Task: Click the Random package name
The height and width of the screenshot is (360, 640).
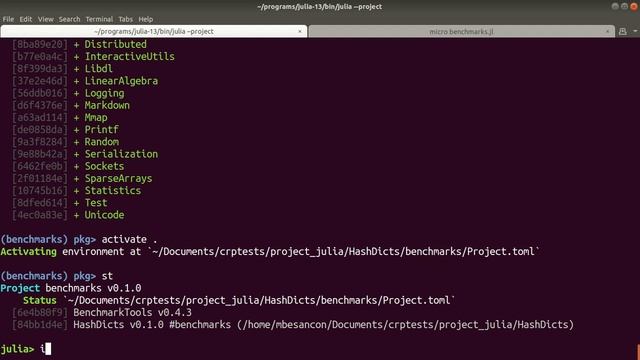Action: coord(102,142)
